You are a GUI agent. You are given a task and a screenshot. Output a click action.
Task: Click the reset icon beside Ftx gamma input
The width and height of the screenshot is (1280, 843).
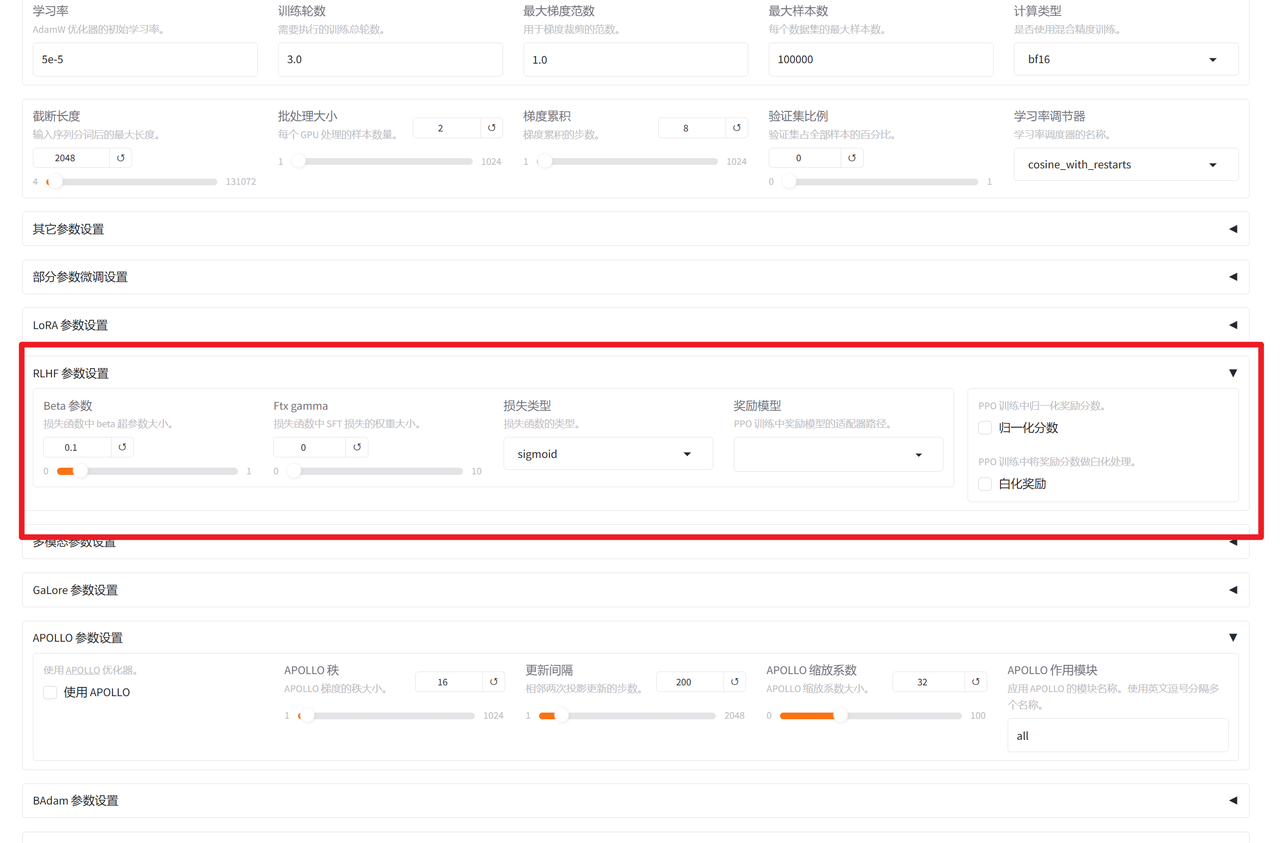point(357,447)
